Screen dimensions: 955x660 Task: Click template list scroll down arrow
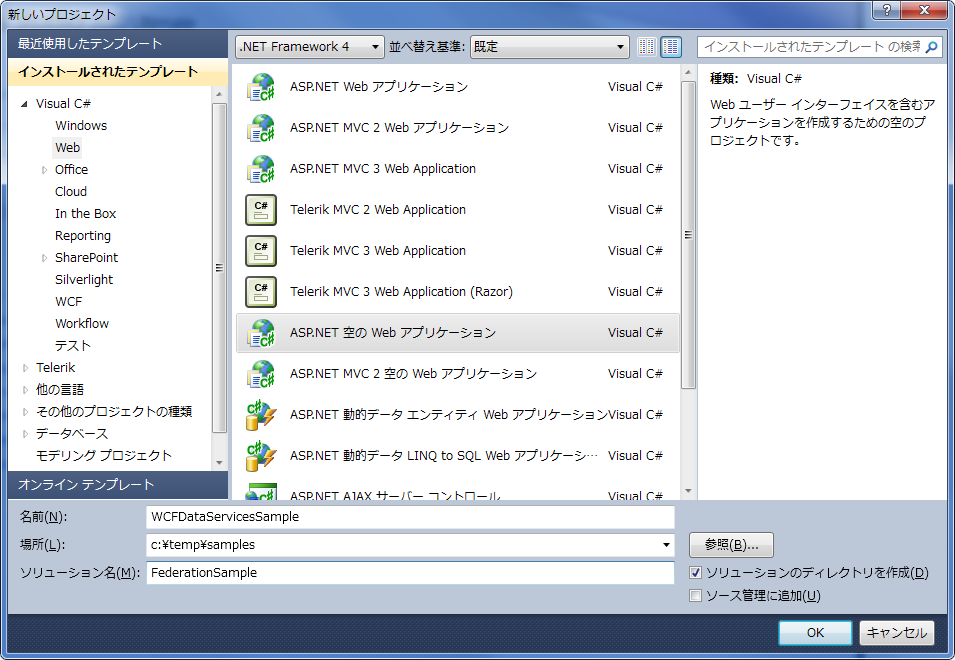point(688,491)
